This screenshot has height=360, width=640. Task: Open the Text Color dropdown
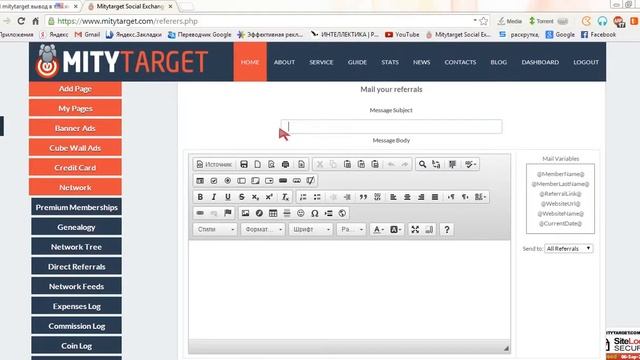pyautogui.click(x=378, y=229)
